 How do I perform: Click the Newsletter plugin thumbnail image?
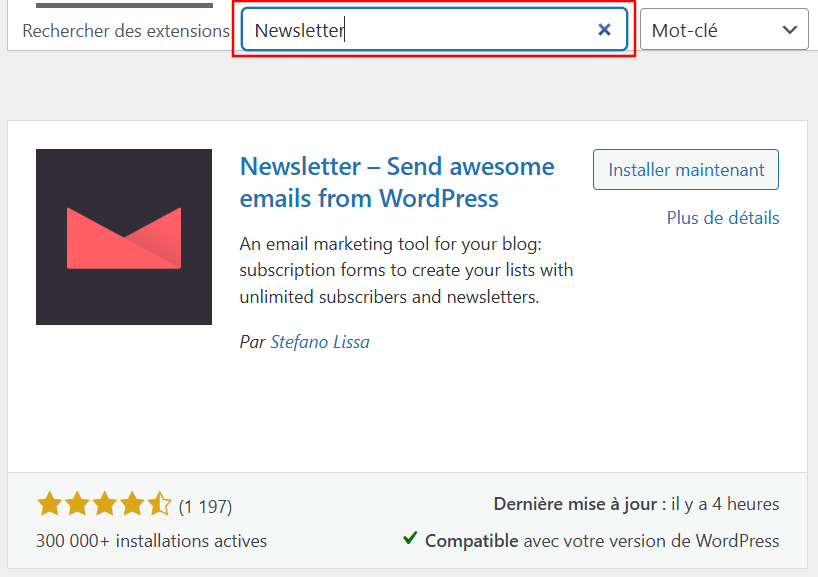point(123,236)
